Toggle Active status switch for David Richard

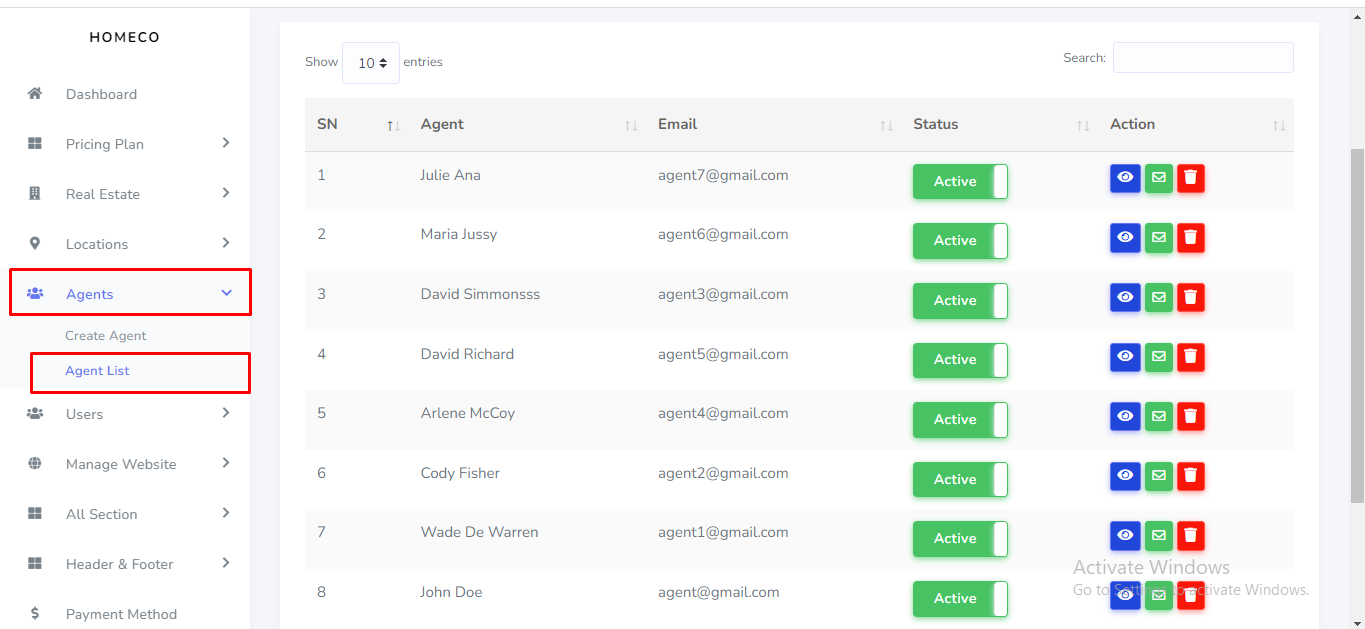coord(960,360)
